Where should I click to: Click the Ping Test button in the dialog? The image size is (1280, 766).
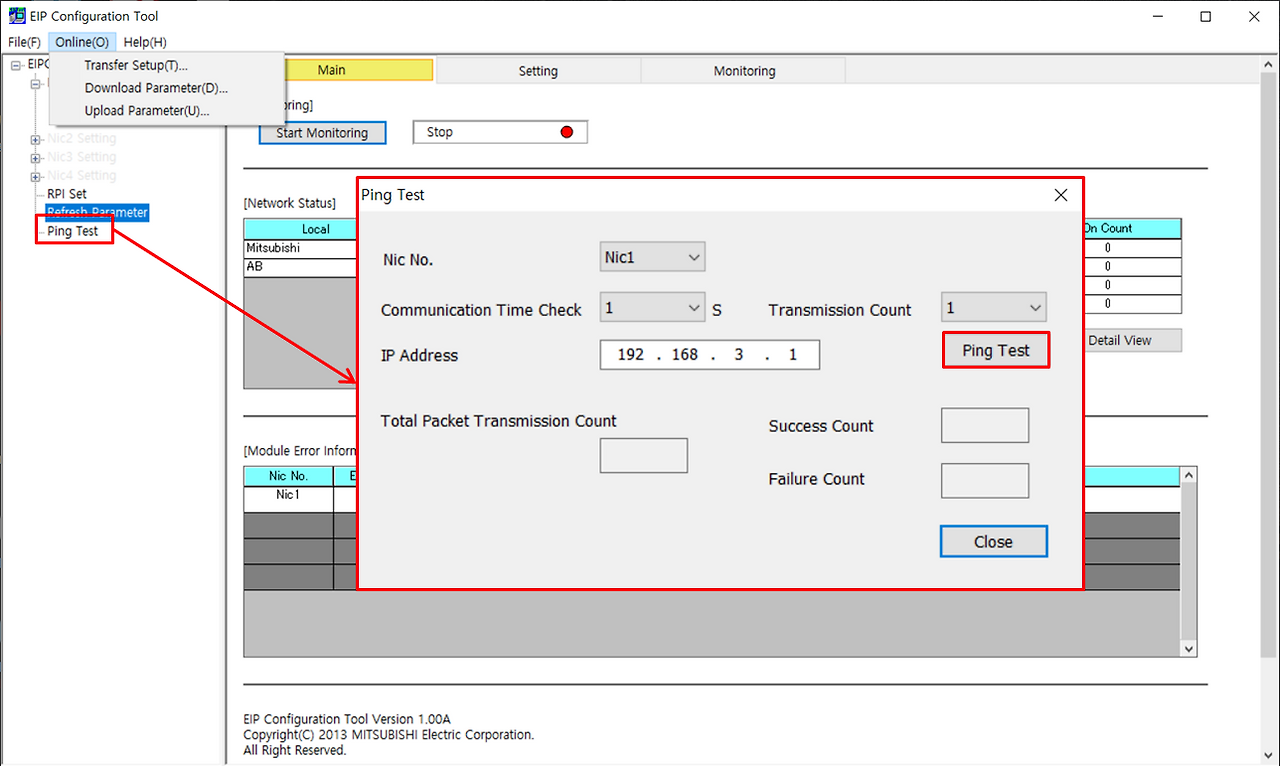coord(995,350)
